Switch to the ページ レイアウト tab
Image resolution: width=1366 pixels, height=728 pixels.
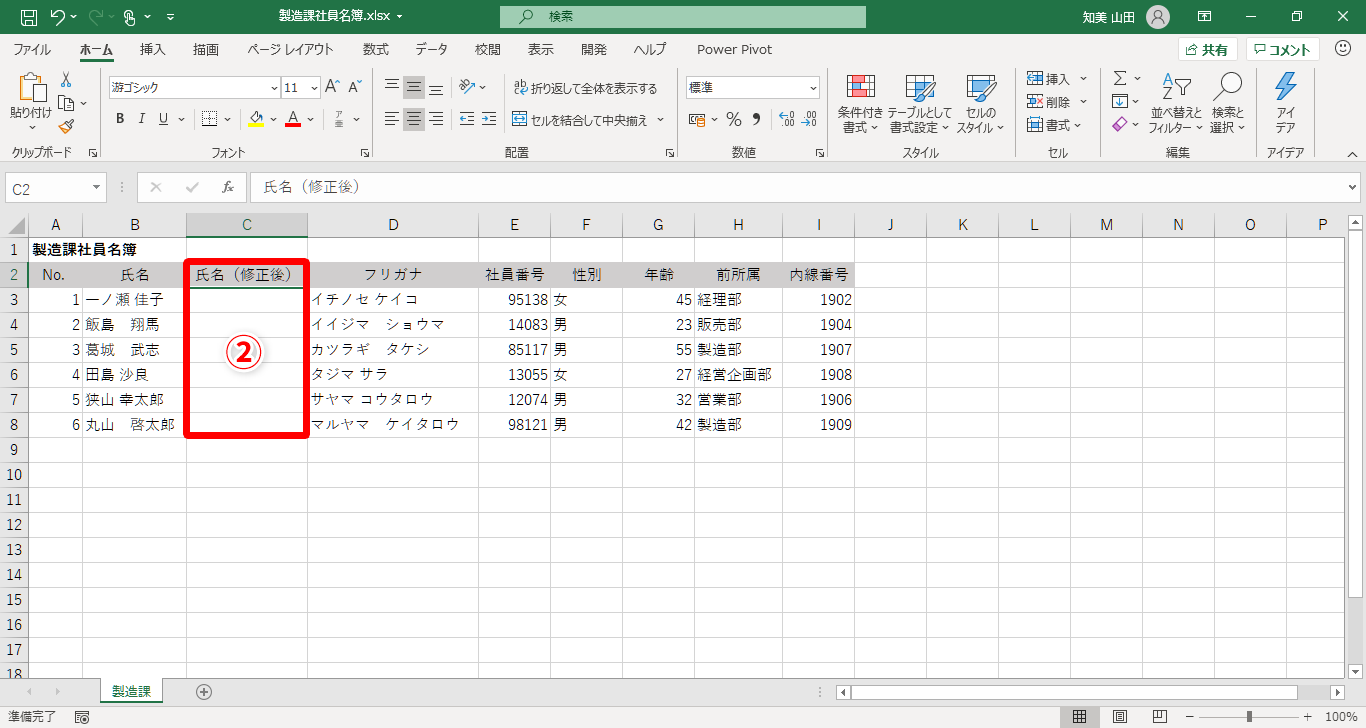(290, 49)
